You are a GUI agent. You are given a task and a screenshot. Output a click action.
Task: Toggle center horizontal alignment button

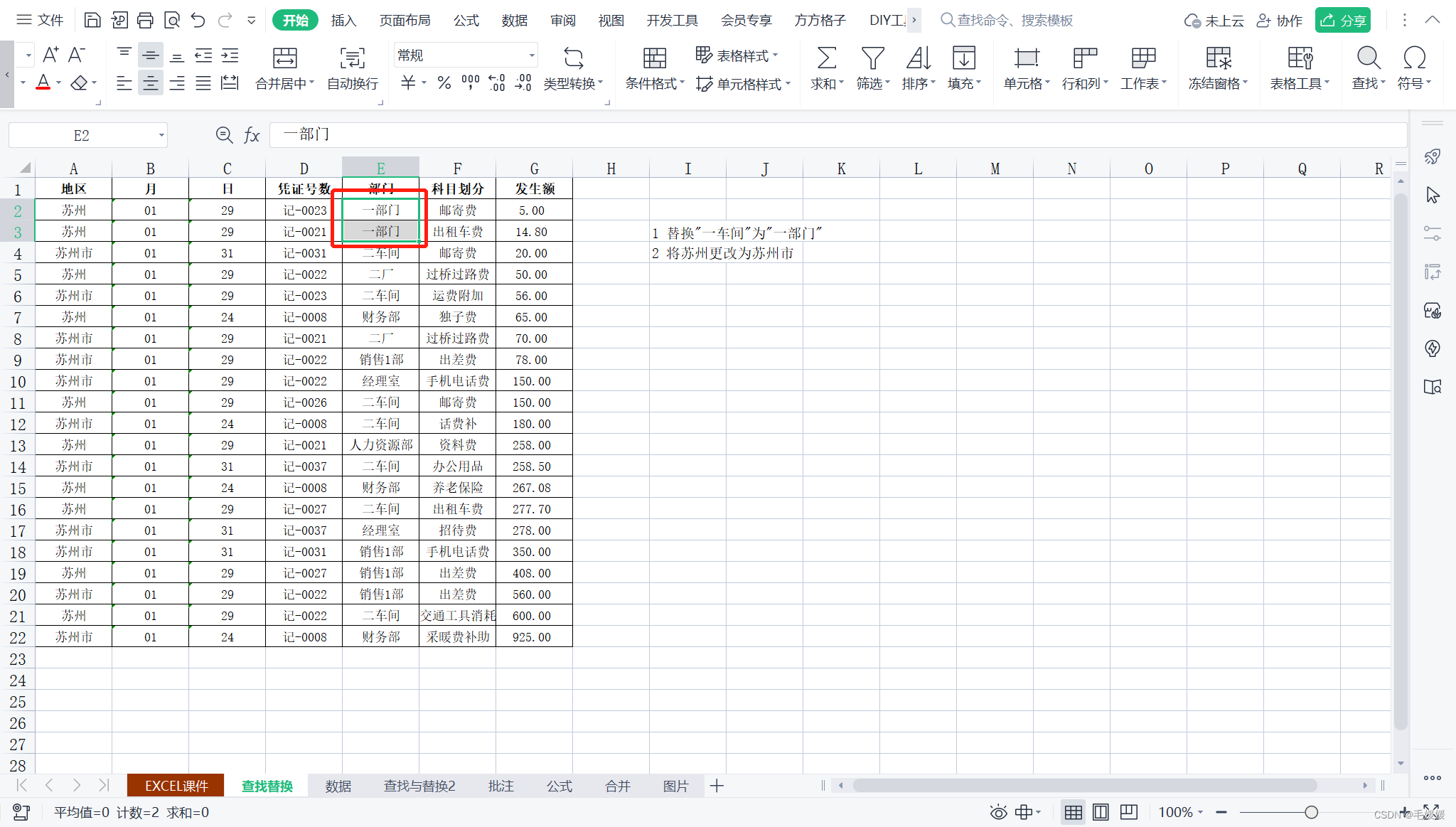(151, 83)
